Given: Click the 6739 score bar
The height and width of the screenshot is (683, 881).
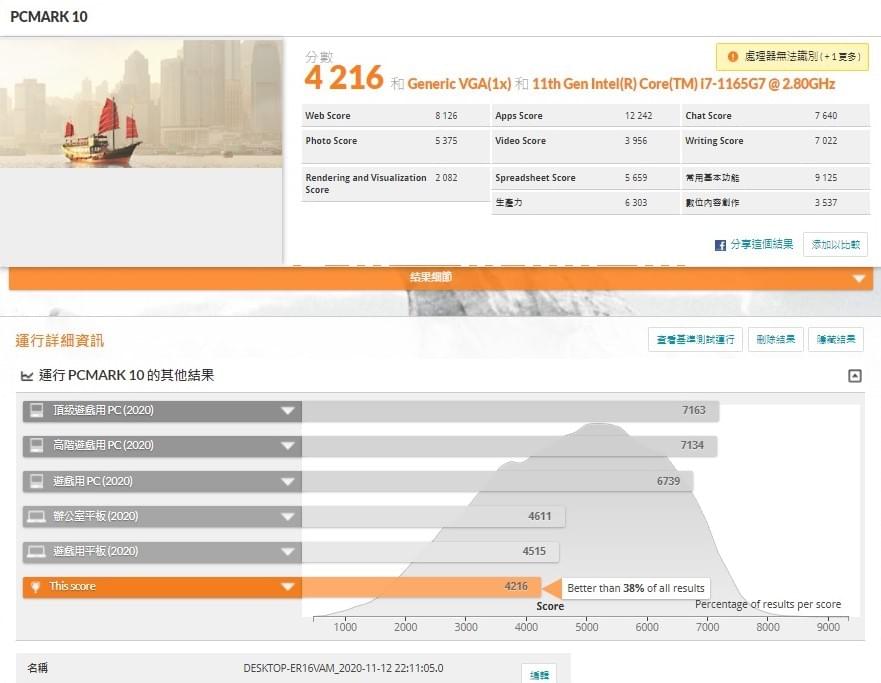Looking at the screenshot, I should pos(497,481).
